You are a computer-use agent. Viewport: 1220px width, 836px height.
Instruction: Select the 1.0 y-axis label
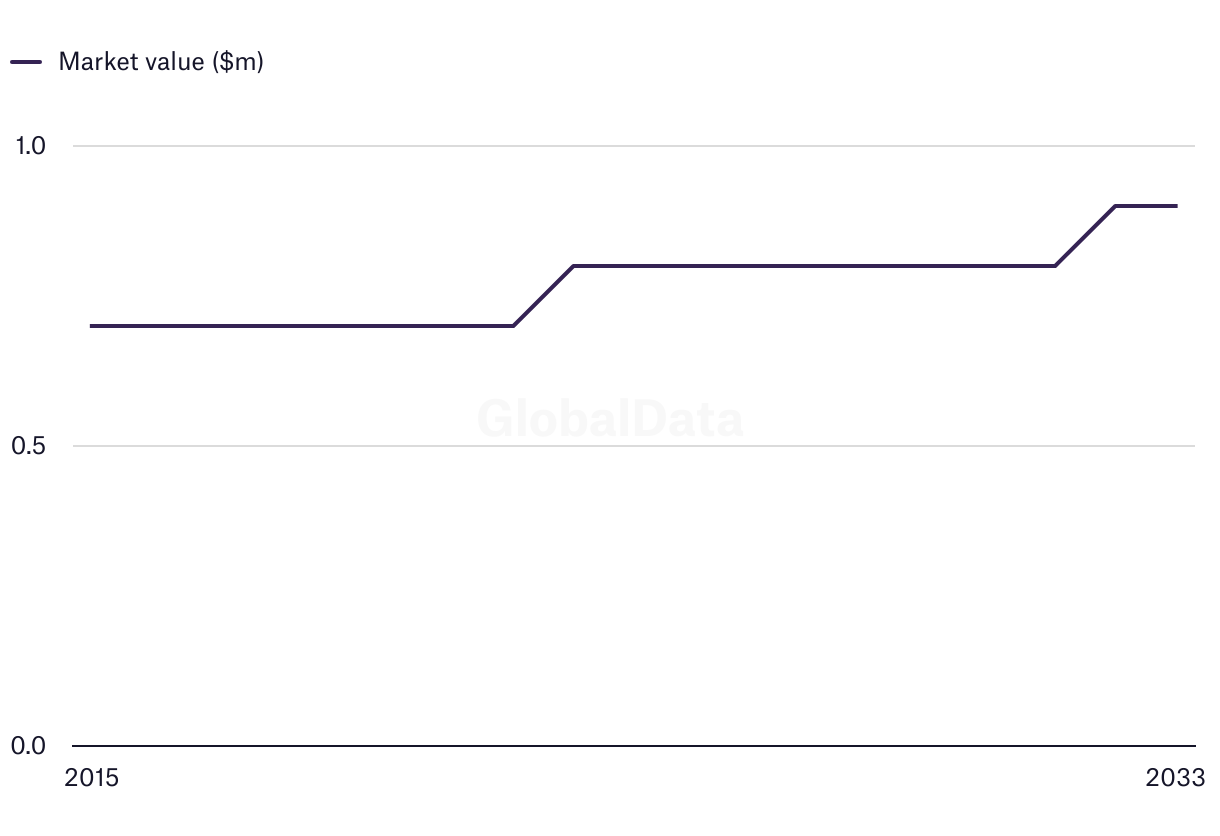pos(30,146)
